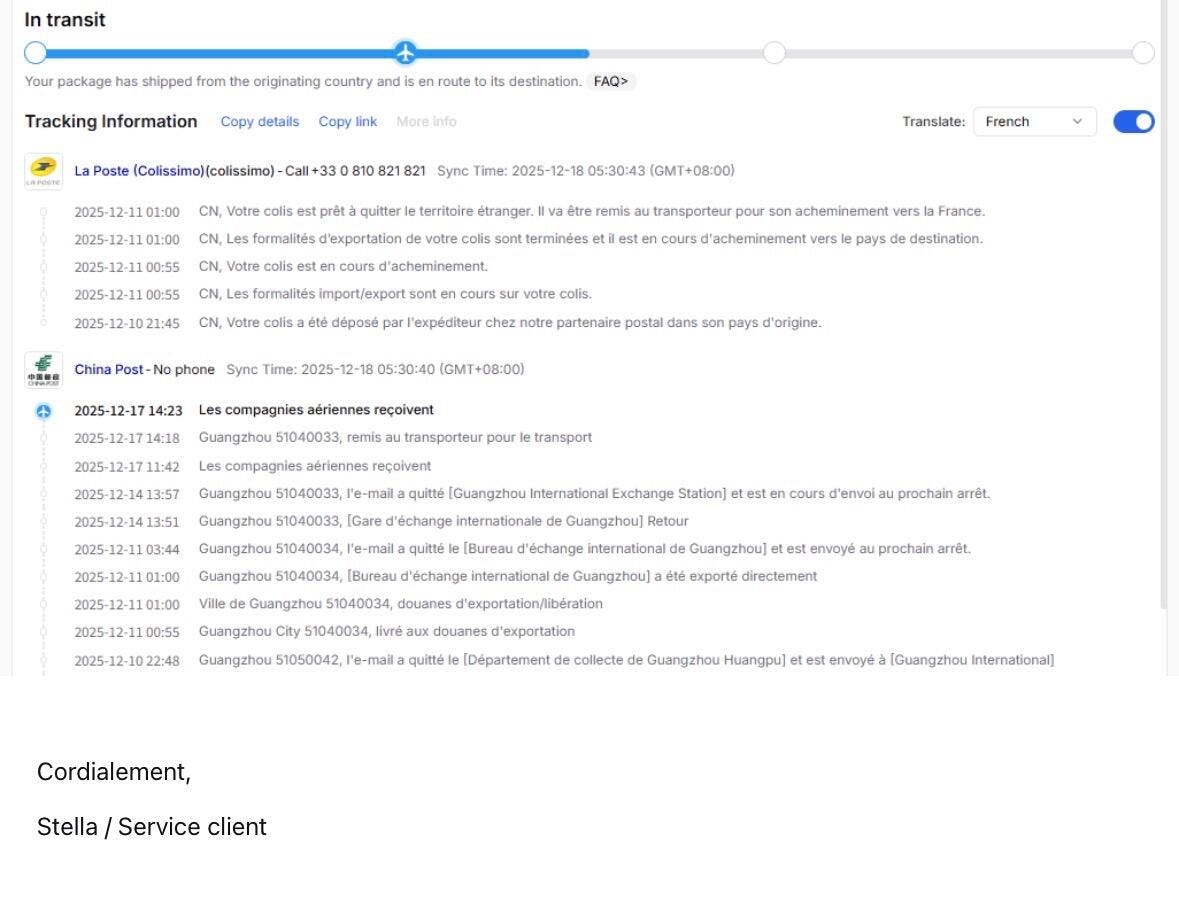Click the first progress bar start circle

click(x=35, y=53)
